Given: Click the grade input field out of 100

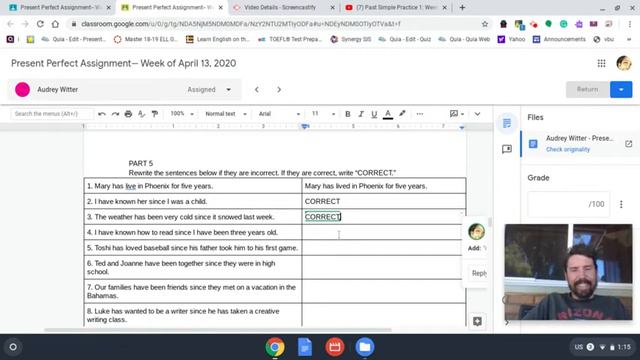Looking at the screenshot, I should tap(569, 204).
